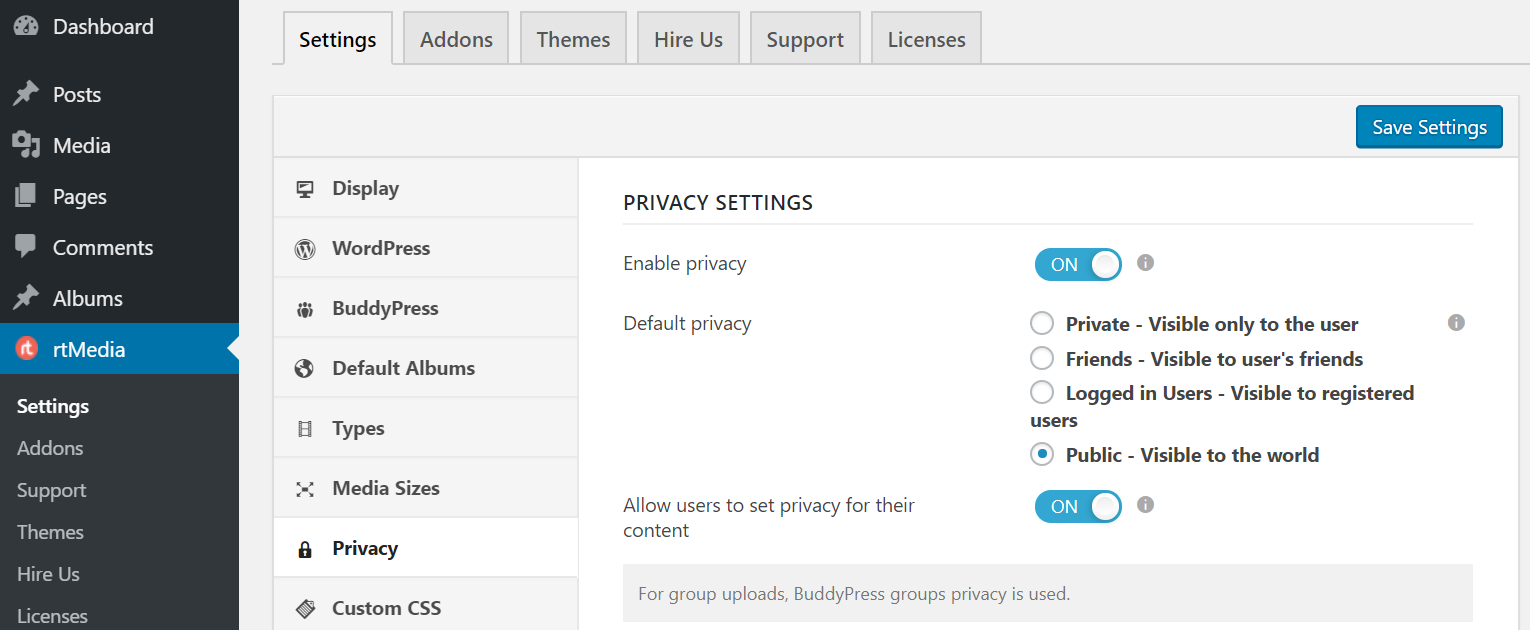Open Media Sizes via the resize icon
The width and height of the screenshot is (1530, 630).
(x=304, y=488)
